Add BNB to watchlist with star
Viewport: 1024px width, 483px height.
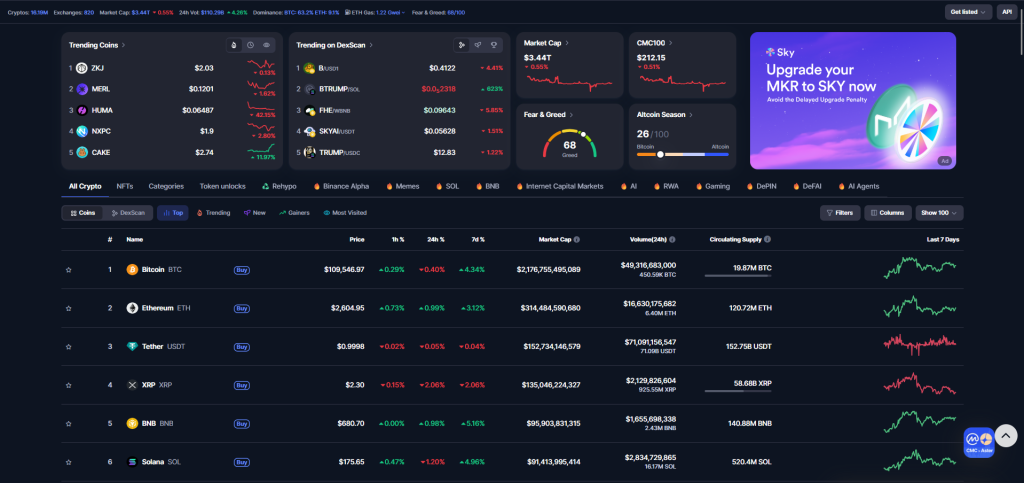69,424
